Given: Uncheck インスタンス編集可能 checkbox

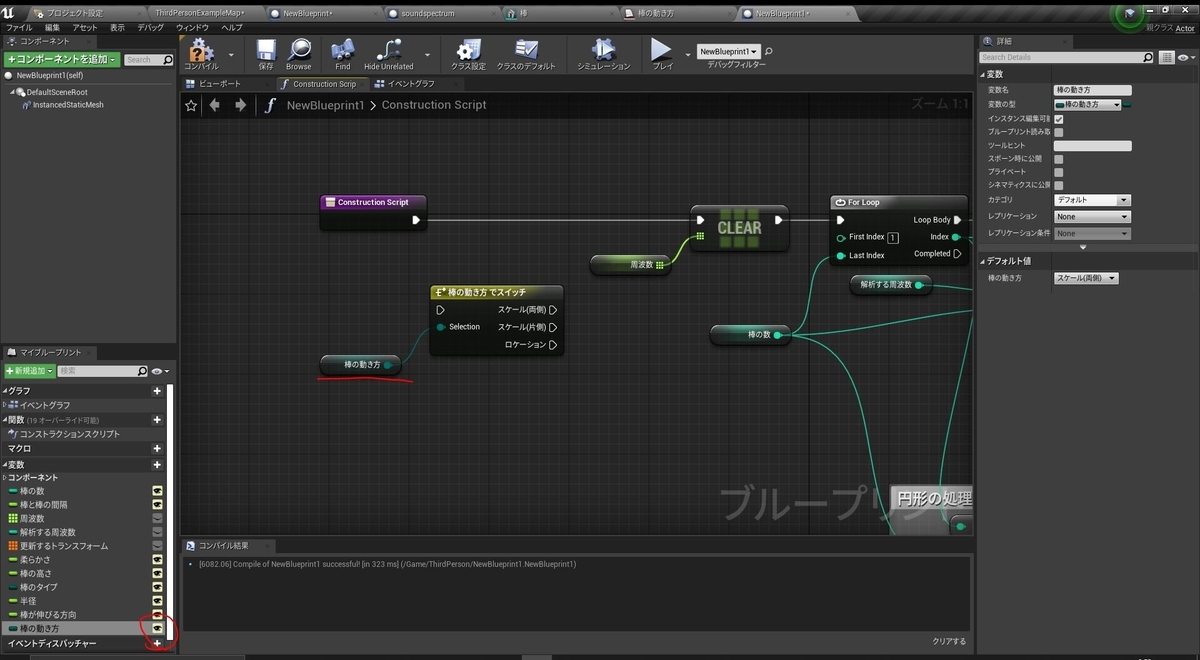Looking at the screenshot, I should coord(1058,118).
